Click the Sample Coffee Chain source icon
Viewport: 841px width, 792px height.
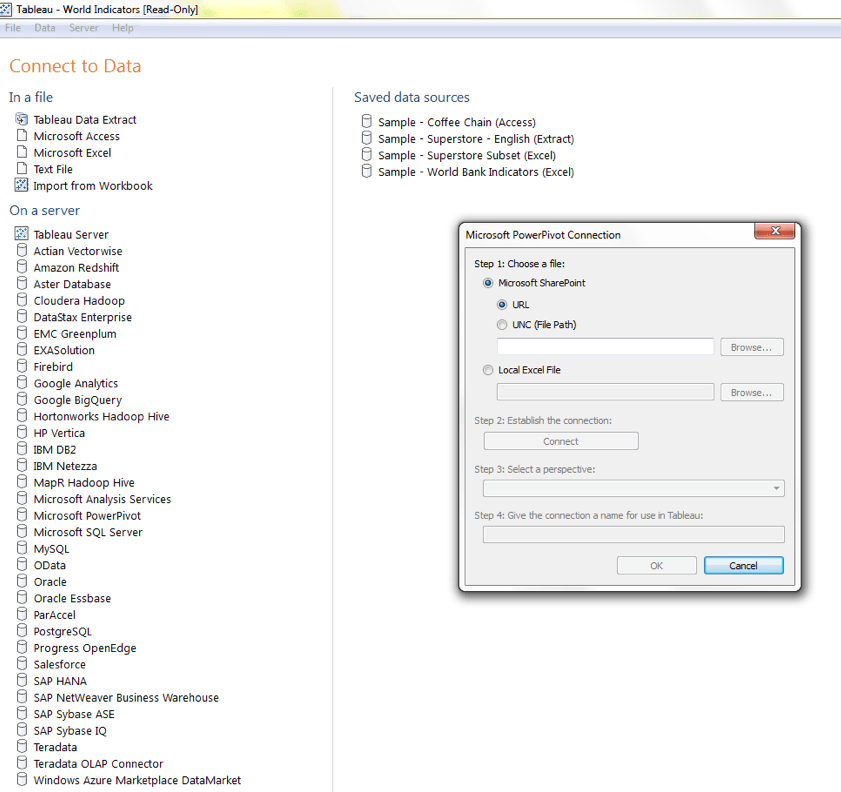tap(366, 121)
